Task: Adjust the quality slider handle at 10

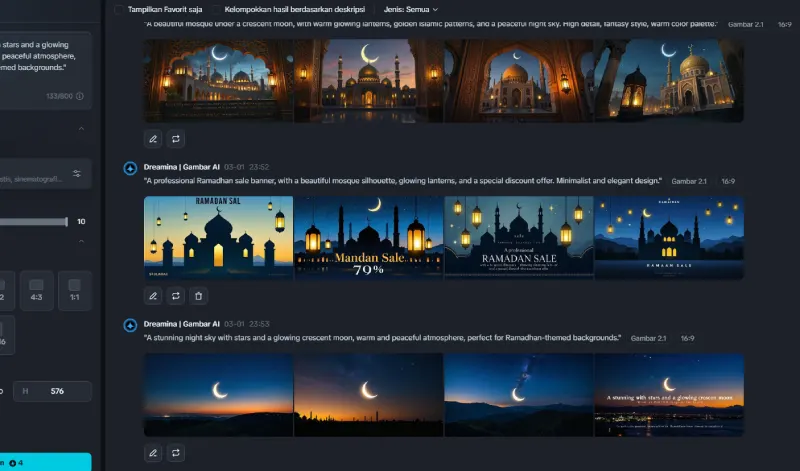Action: pyautogui.click(x=66, y=221)
